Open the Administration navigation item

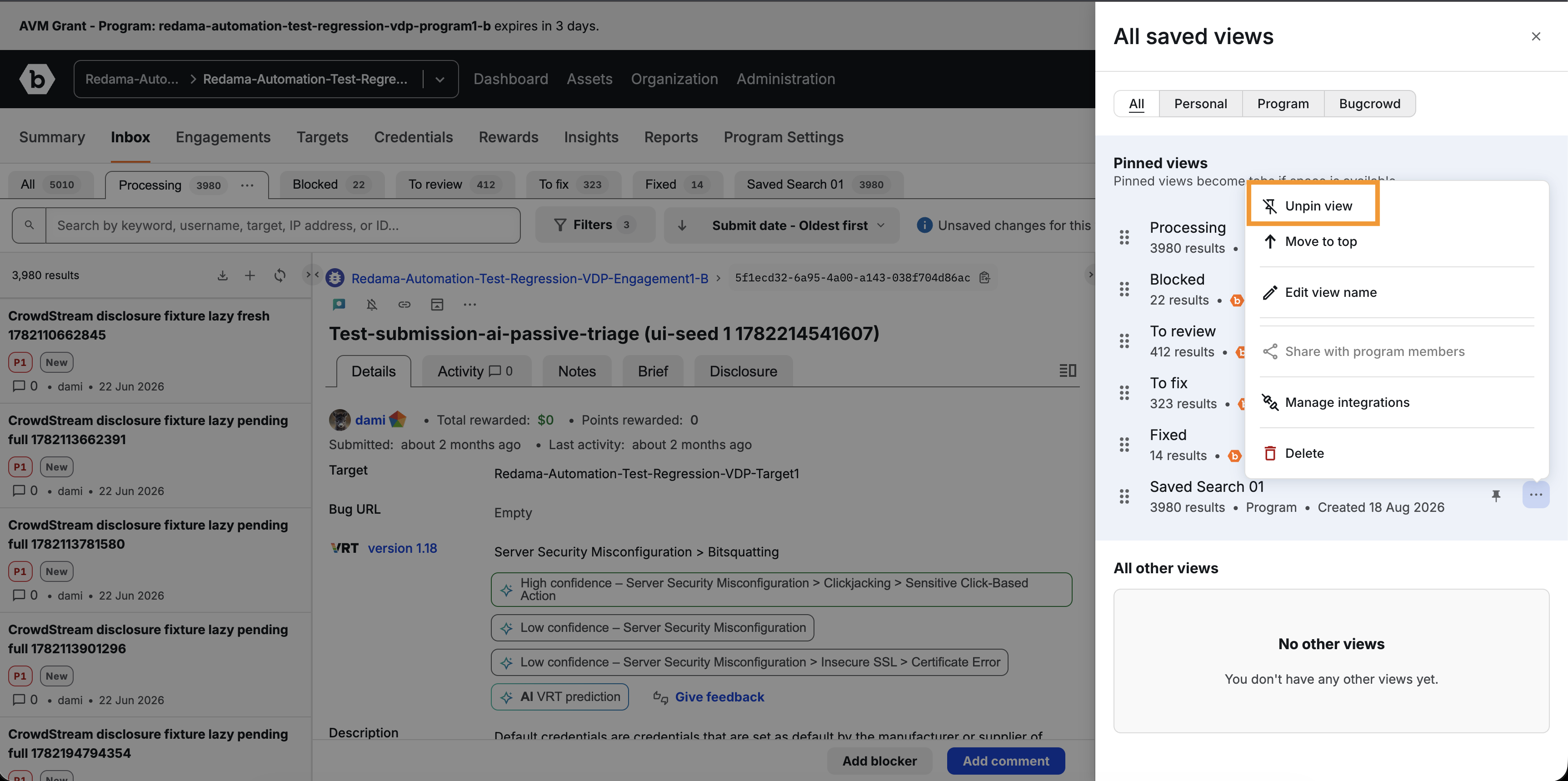coord(786,79)
